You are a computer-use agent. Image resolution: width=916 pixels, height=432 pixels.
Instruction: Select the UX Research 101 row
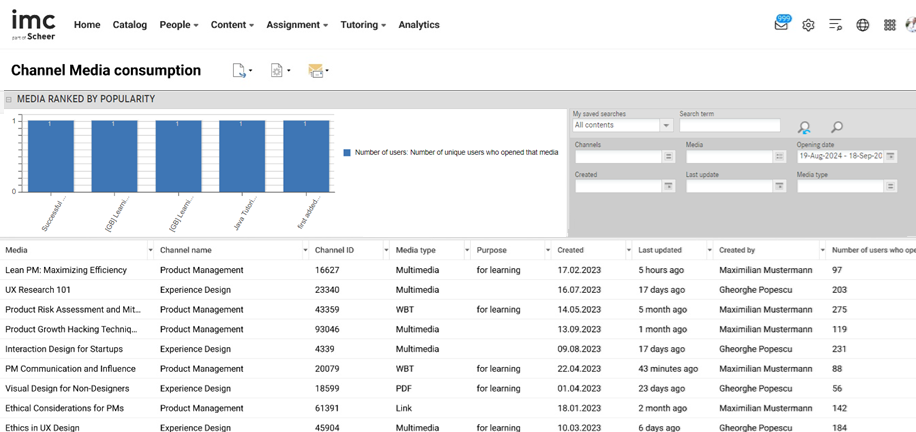coord(39,290)
